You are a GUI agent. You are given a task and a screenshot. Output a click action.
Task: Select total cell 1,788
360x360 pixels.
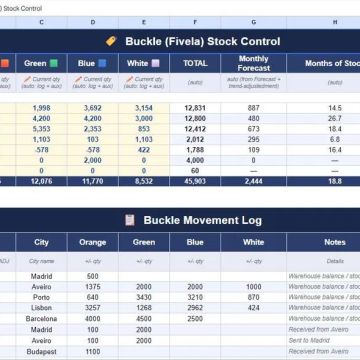pos(195,150)
